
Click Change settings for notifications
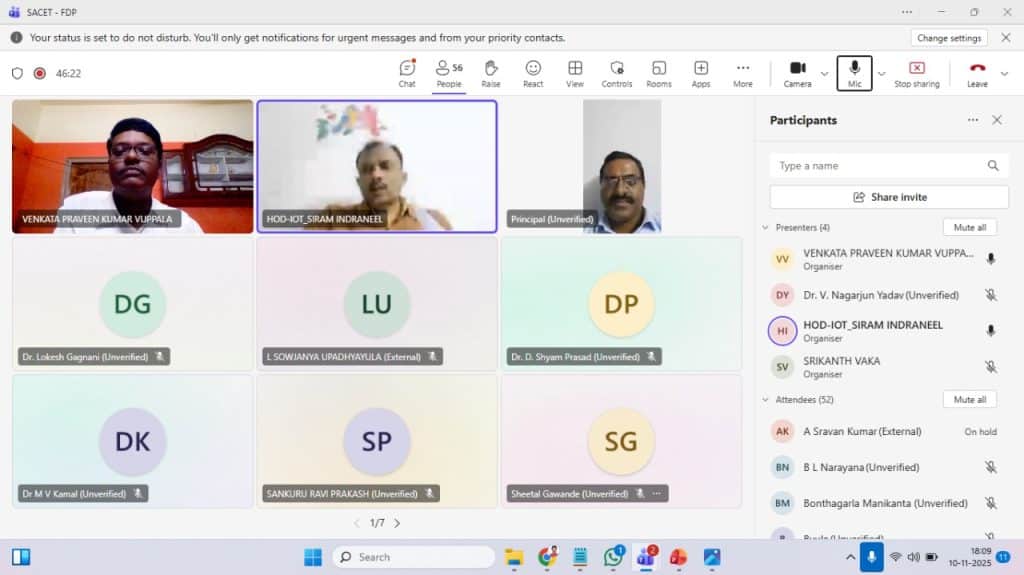[x=949, y=38]
